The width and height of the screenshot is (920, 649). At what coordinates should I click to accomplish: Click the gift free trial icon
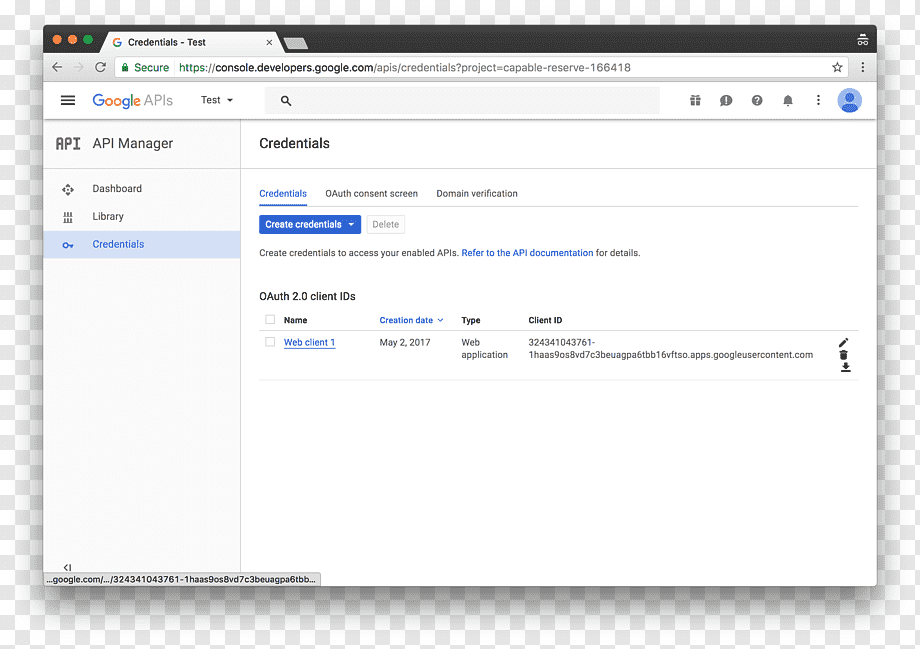click(x=695, y=100)
